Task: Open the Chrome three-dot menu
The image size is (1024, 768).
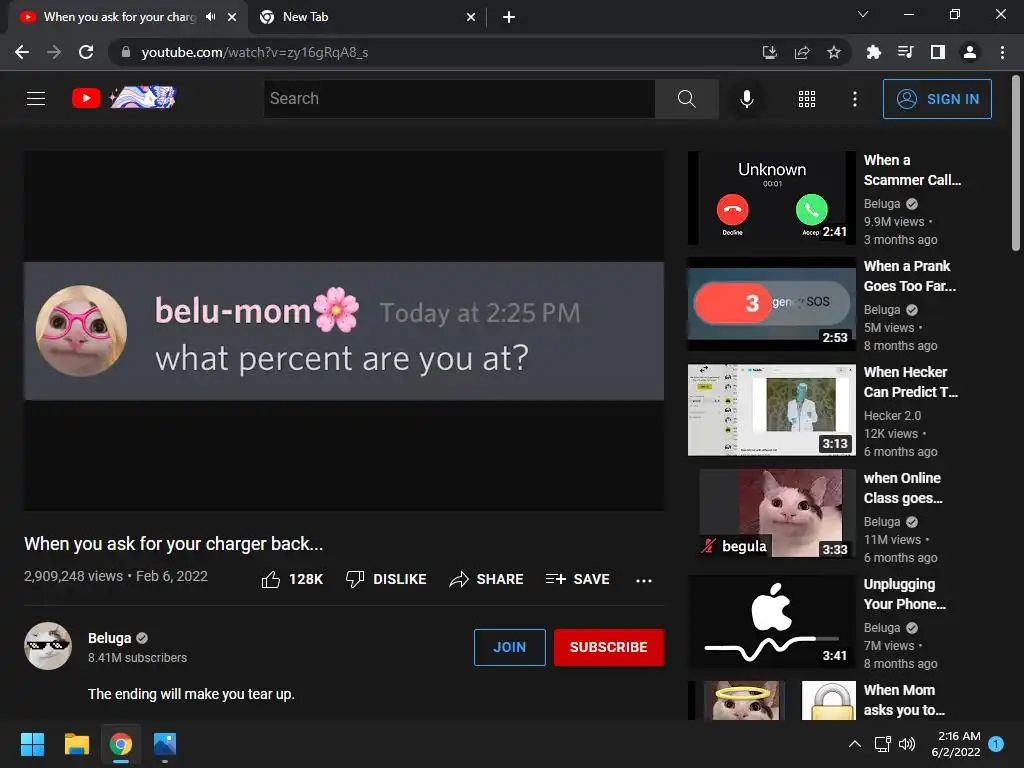Action: [x=1002, y=52]
